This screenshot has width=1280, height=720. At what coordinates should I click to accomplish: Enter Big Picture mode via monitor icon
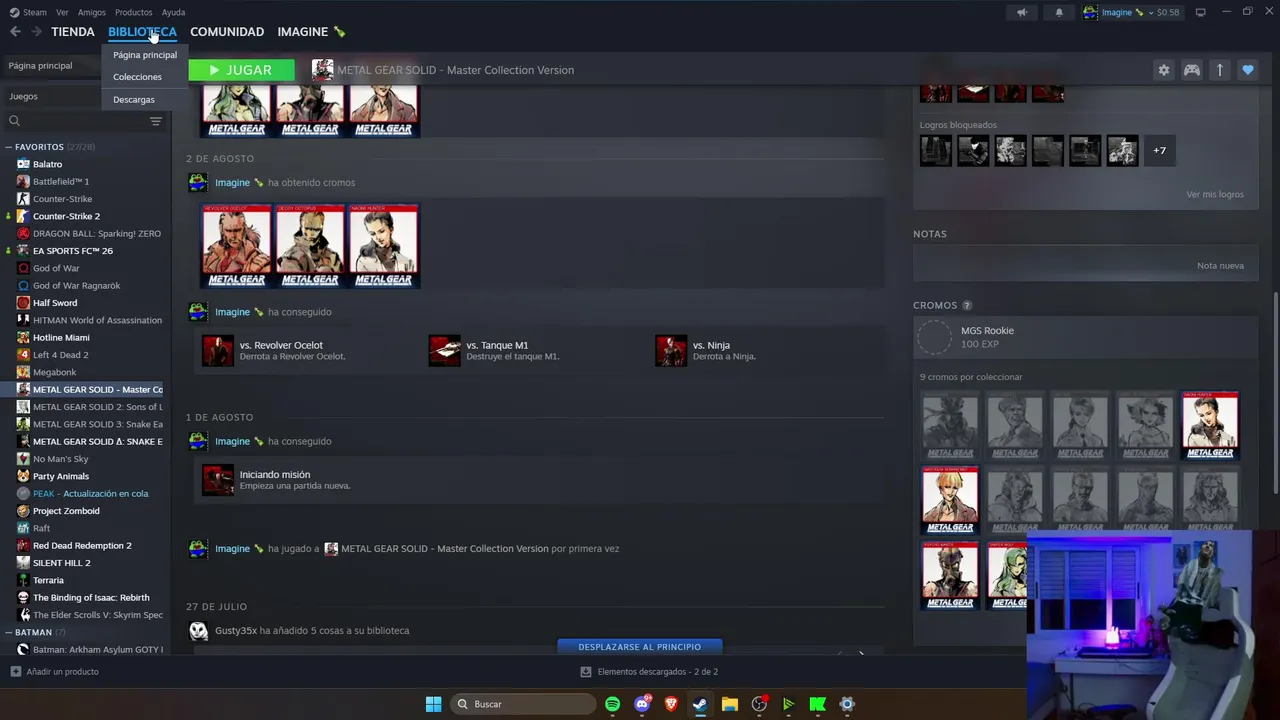point(1200,12)
